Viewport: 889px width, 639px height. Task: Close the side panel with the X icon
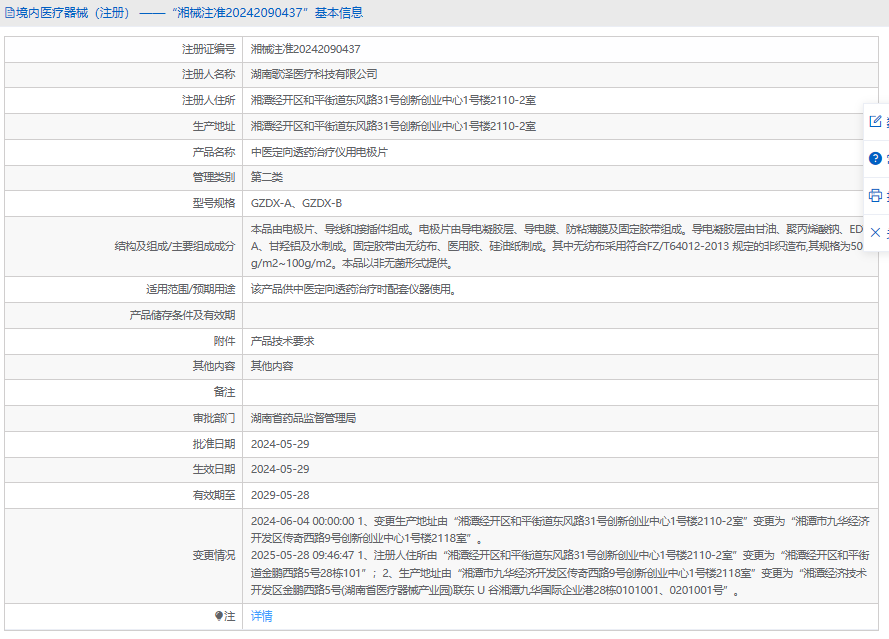coord(875,232)
